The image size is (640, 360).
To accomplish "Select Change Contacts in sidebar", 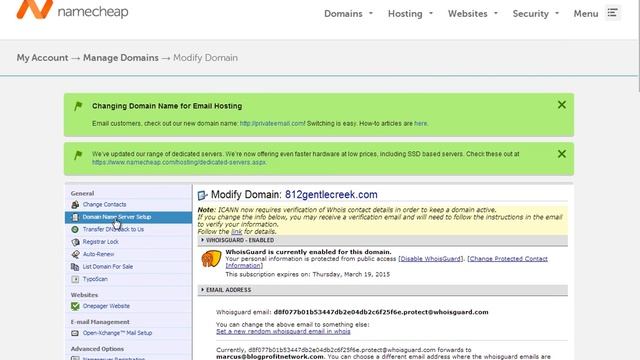I will tap(104, 204).
